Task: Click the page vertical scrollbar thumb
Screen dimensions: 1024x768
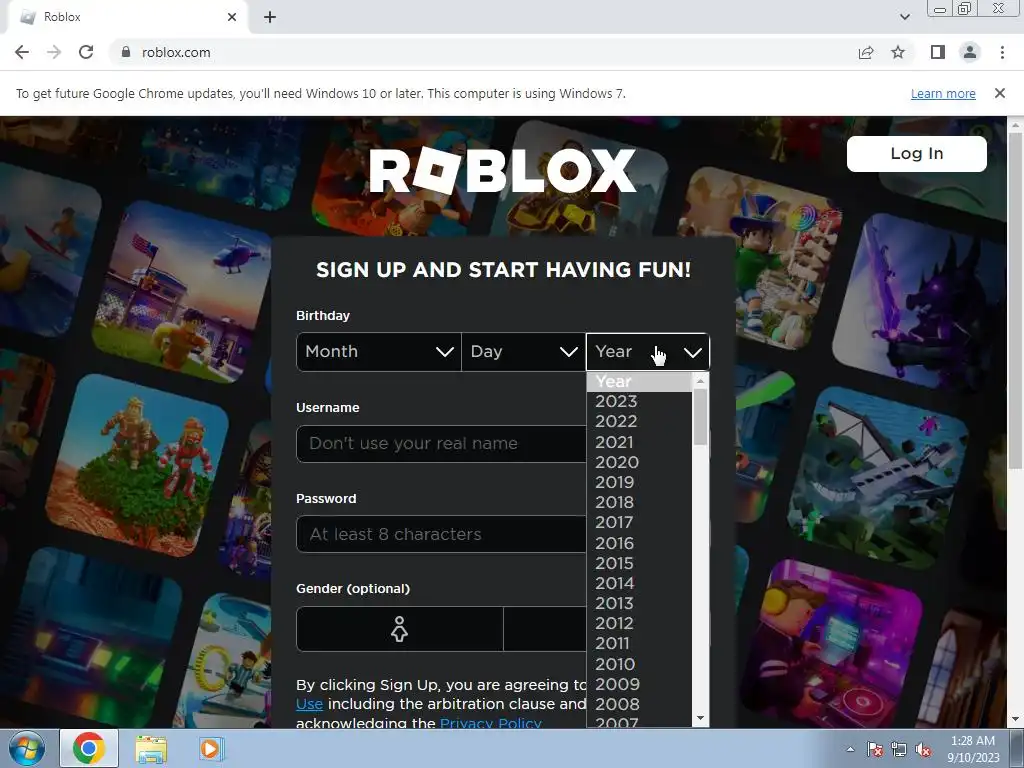Action: click(x=1015, y=300)
